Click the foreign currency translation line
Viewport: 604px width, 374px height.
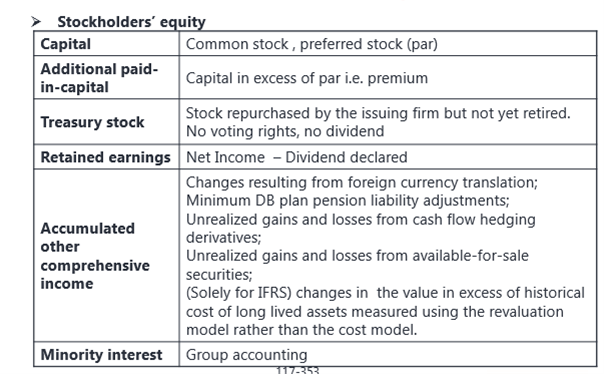[x=362, y=182]
